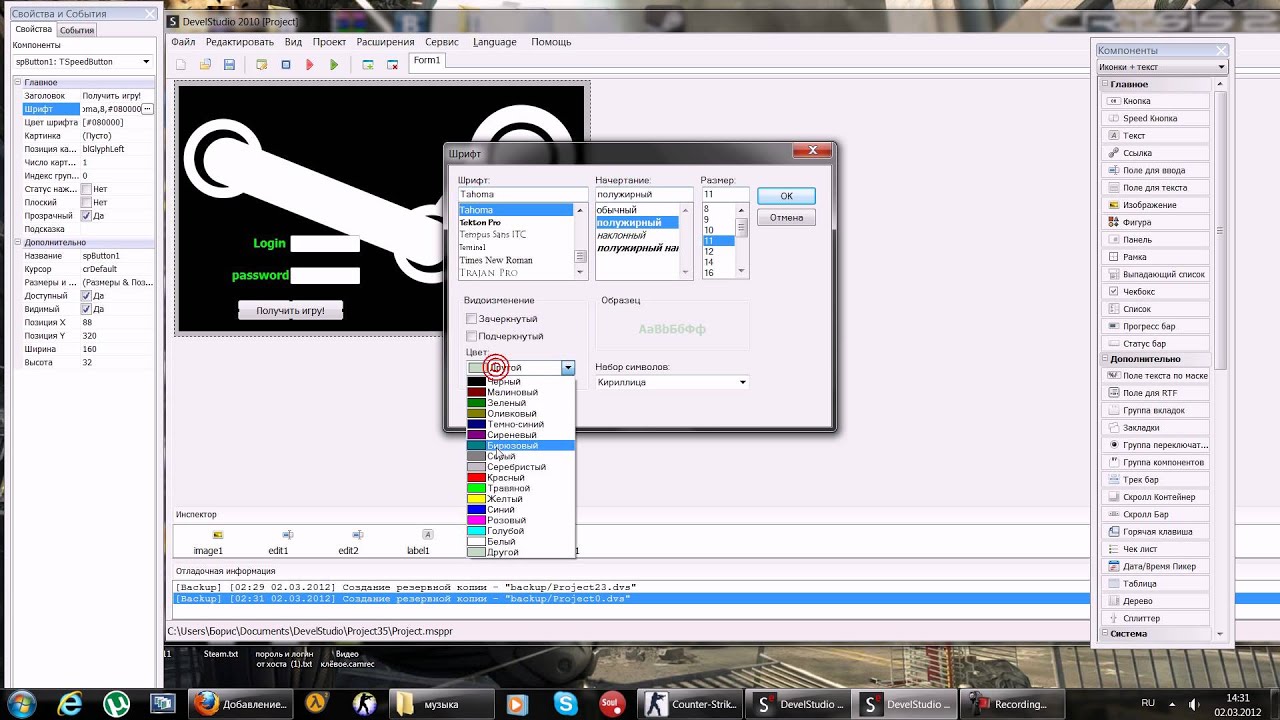This screenshot has height=720, width=1280.
Task: Select label1 object in the inspector
Action: [418, 542]
